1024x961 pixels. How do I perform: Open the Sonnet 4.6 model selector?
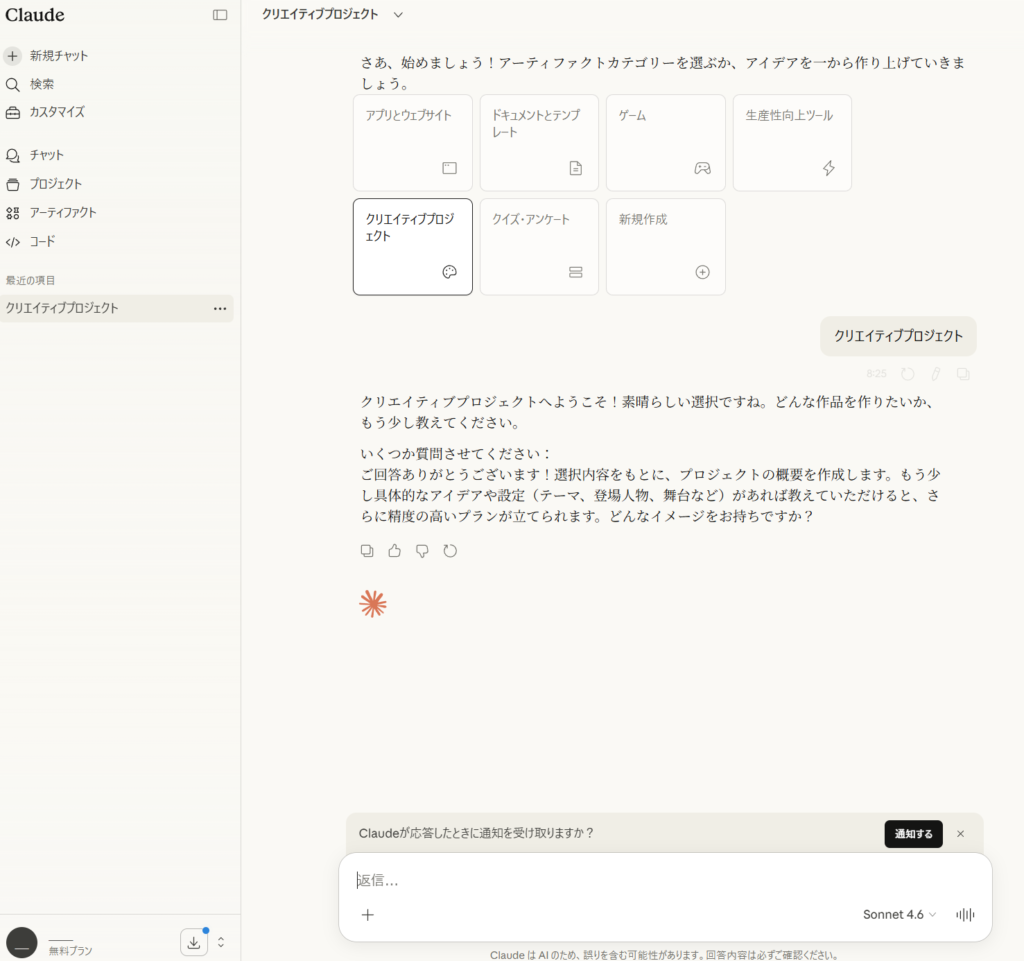[897, 914]
